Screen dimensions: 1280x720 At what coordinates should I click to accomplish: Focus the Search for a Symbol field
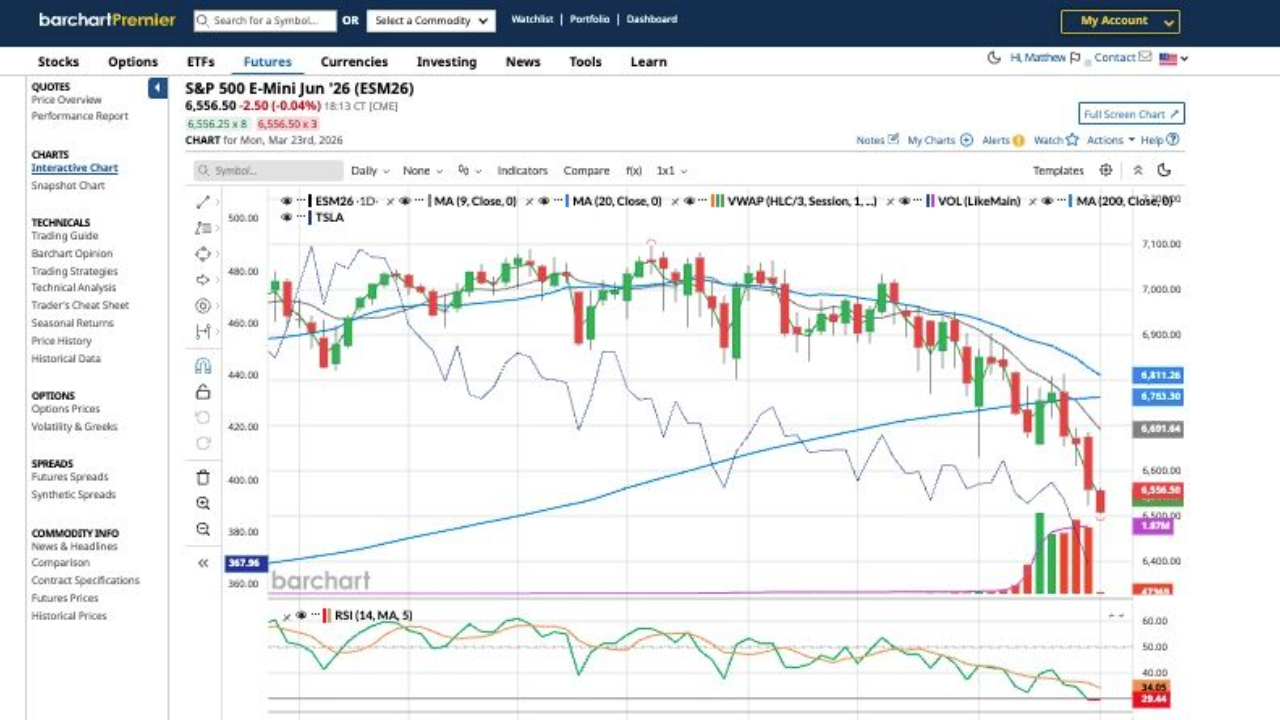point(265,20)
